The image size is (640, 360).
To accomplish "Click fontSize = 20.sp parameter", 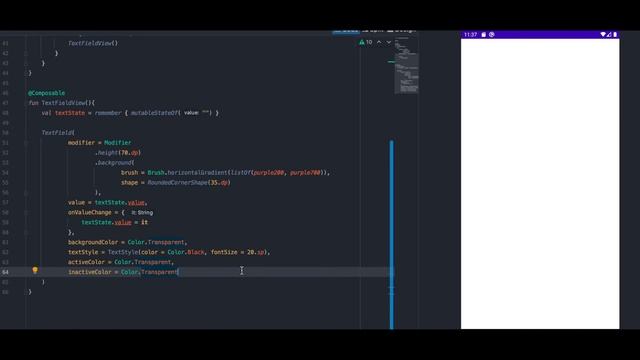I will click(x=238, y=252).
